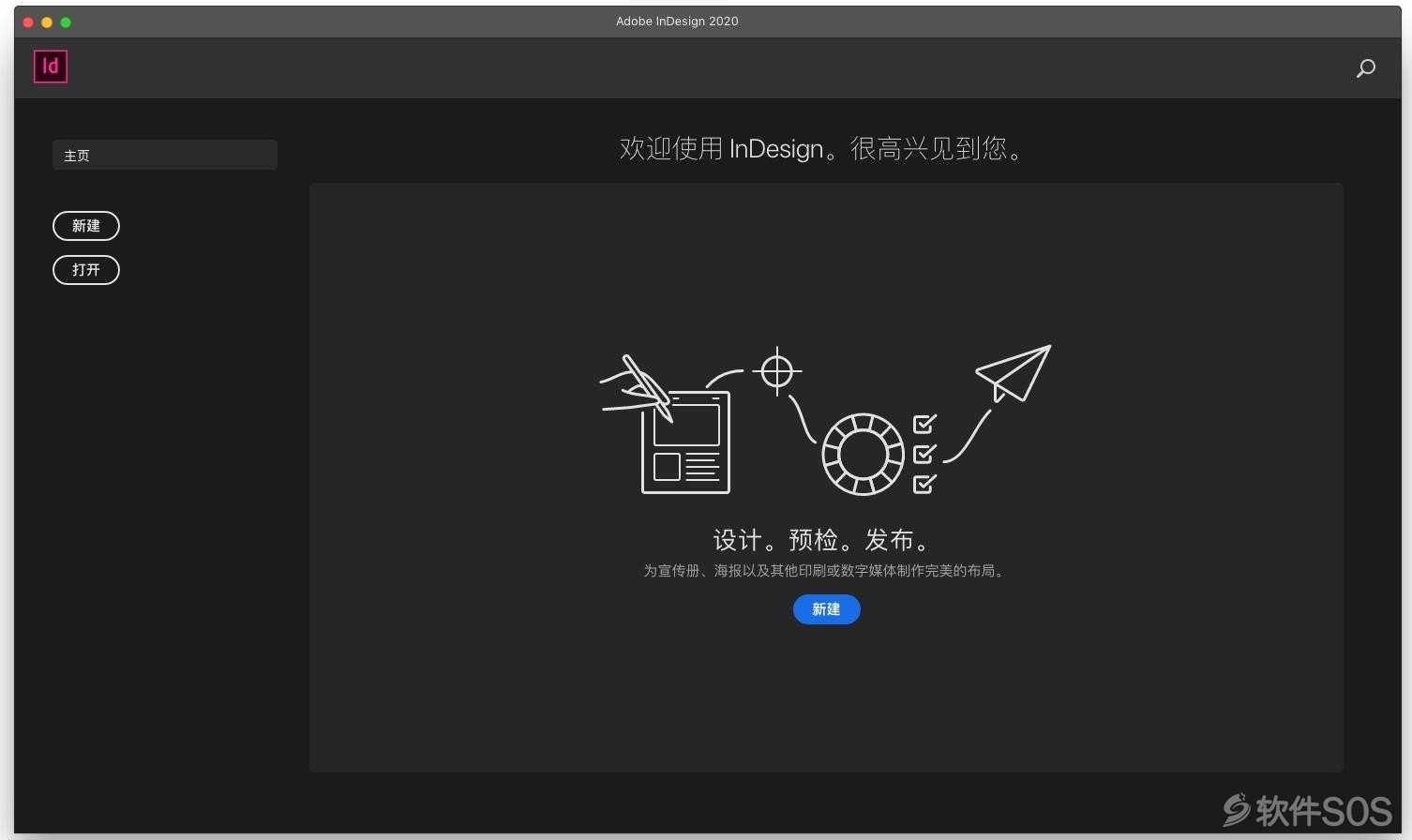Click the outlined 新建 button in sidebar
1412x840 pixels.
pyautogui.click(x=86, y=226)
